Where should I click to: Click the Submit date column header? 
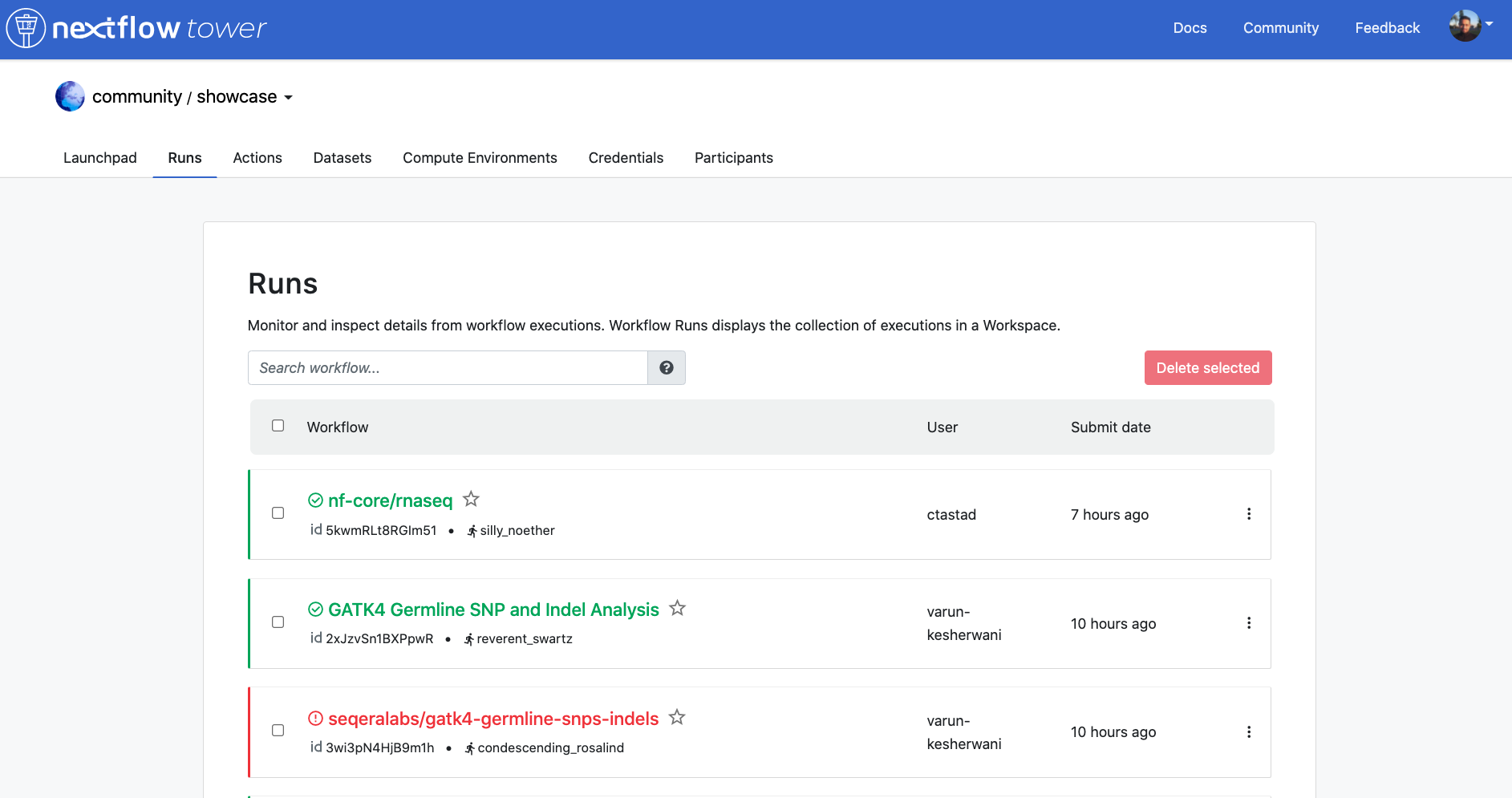(x=1110, y=427)
